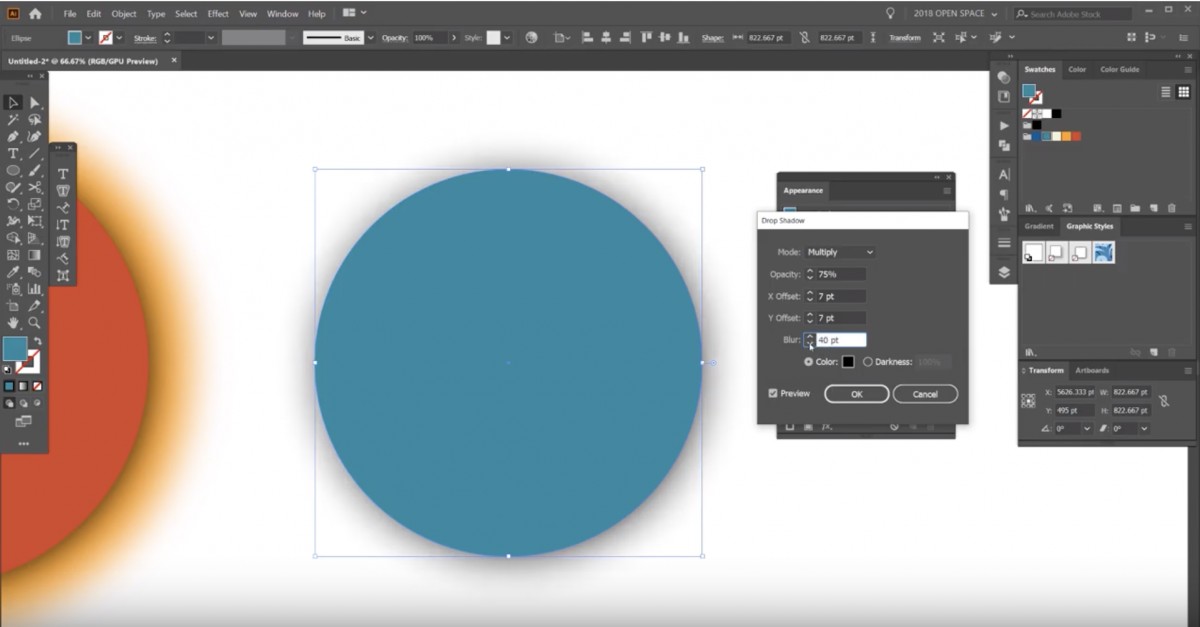Select the Ellipse shape tool

13,170
